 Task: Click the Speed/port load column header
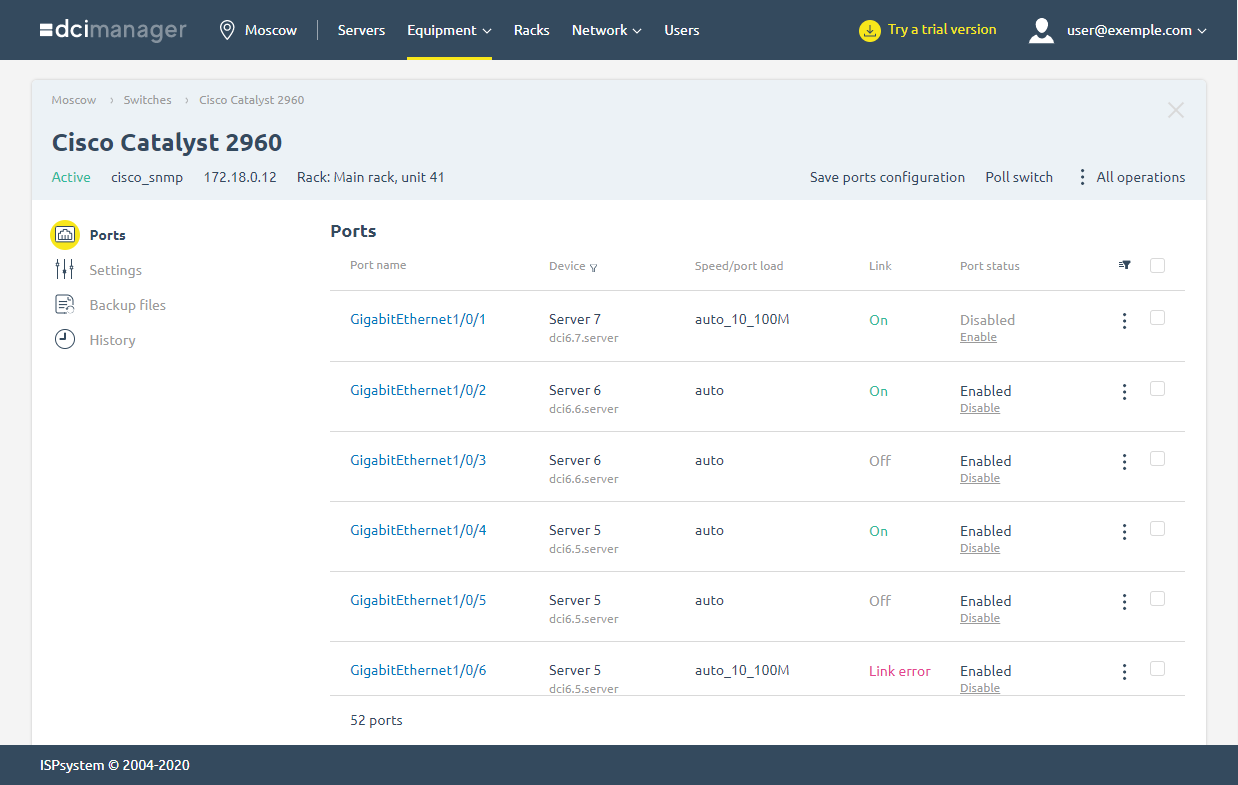(739, 266)
